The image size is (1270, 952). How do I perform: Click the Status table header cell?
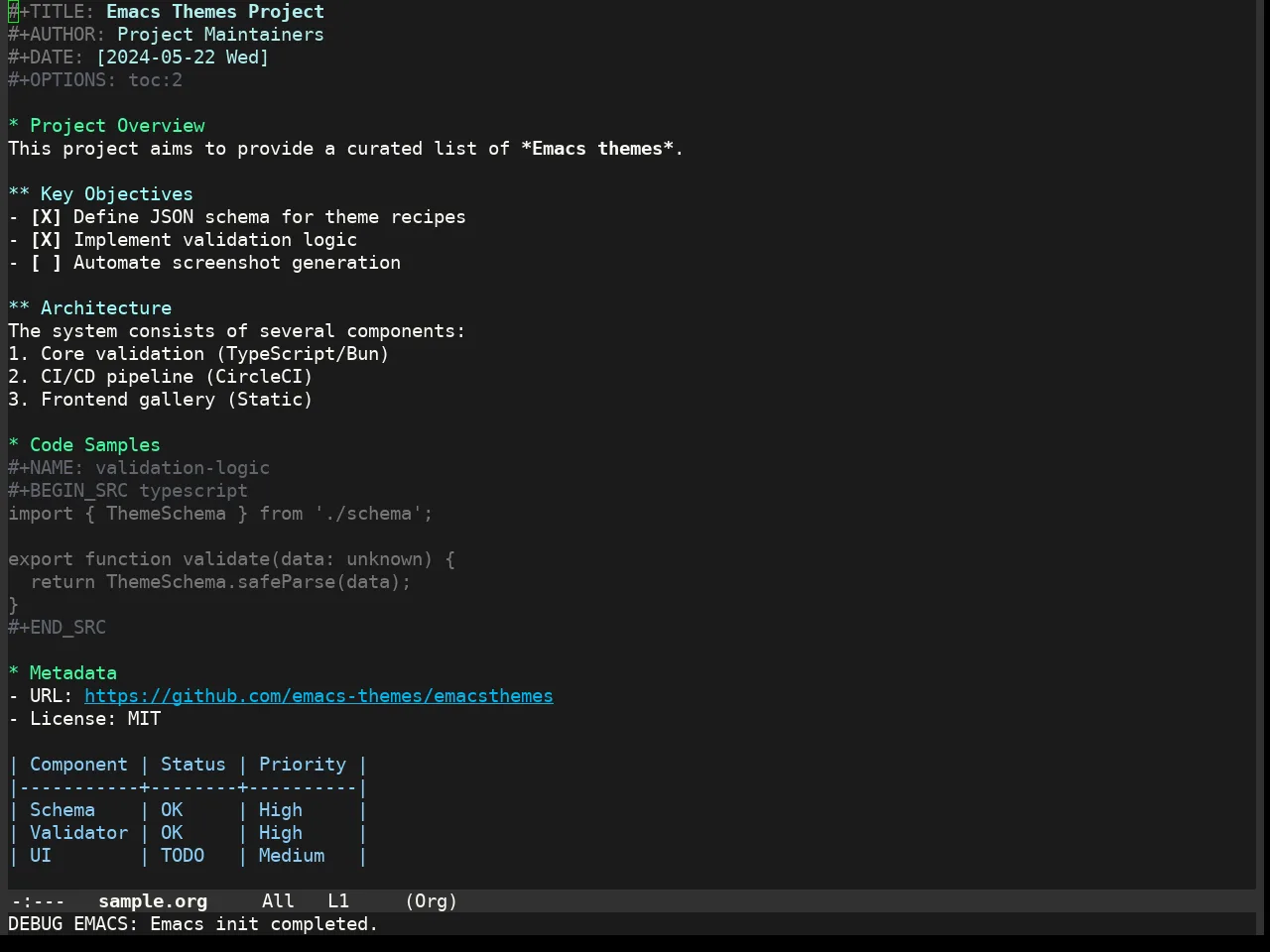coord(193,765)
